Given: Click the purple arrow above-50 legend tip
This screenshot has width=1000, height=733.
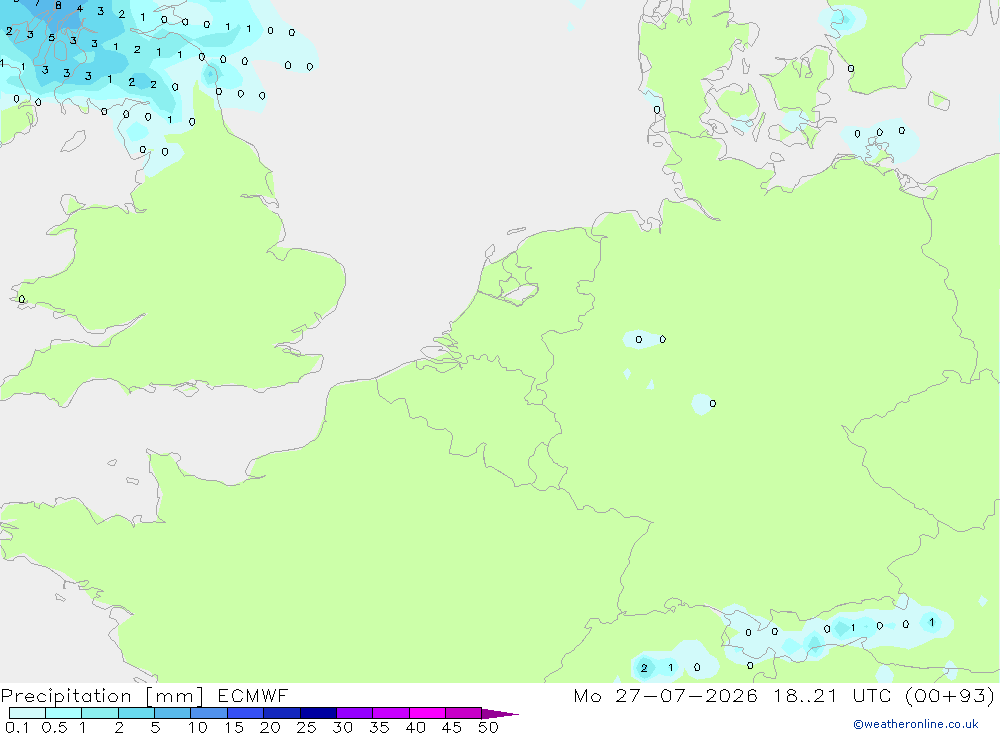Looking at the screenshot, I should (x=500, y=713).
